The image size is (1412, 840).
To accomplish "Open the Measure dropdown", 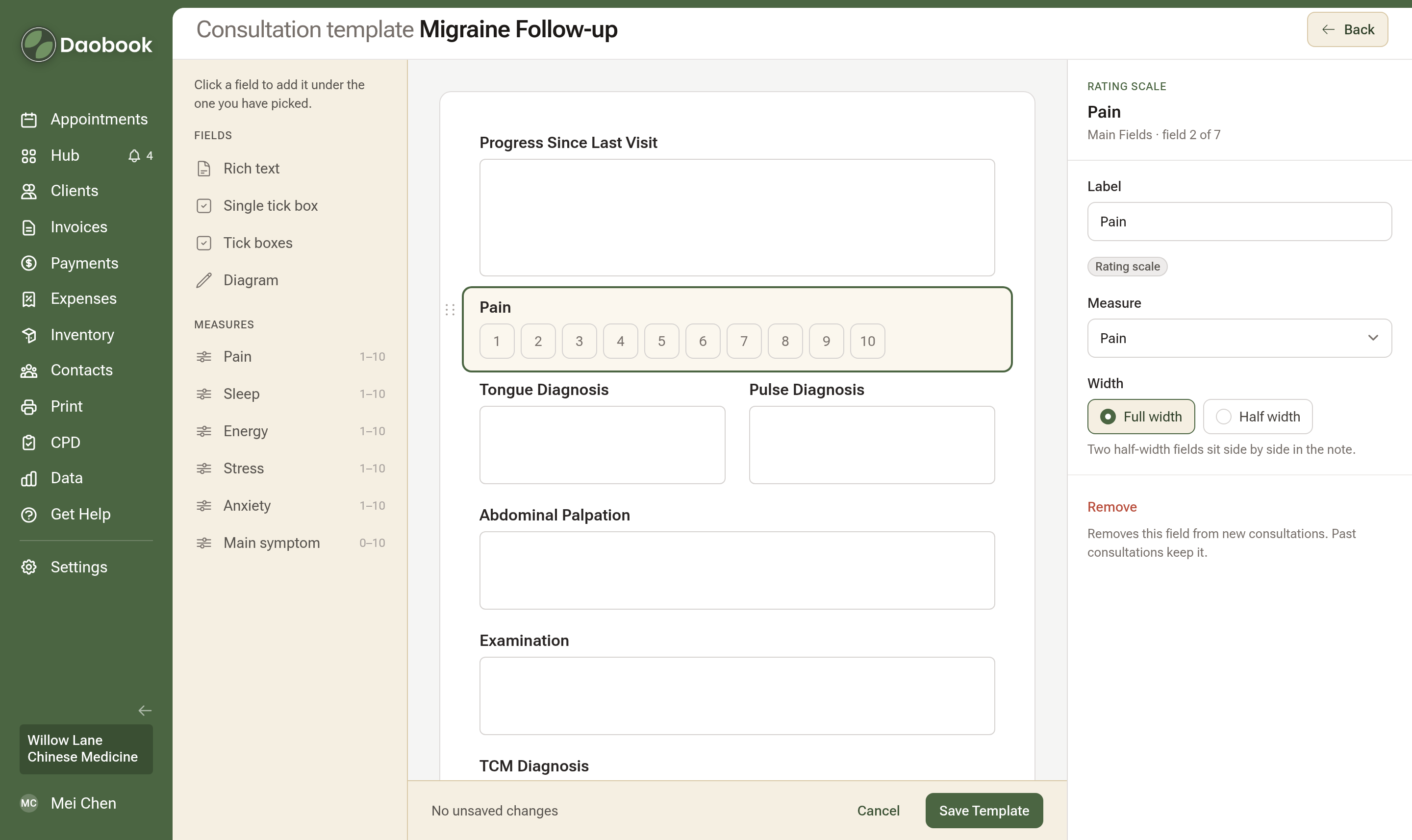I will coord(1239,338).
